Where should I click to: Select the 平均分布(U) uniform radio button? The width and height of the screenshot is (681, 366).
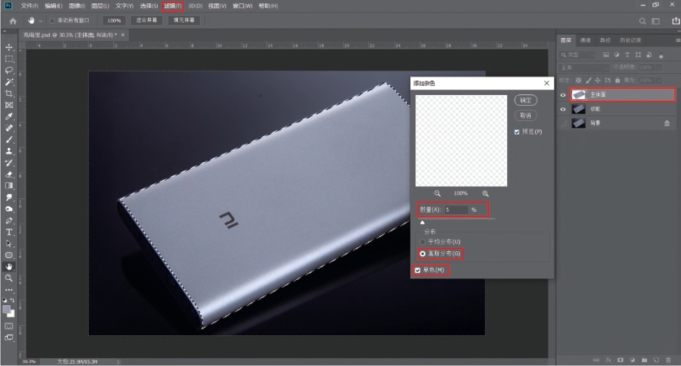tap(423, 241)
